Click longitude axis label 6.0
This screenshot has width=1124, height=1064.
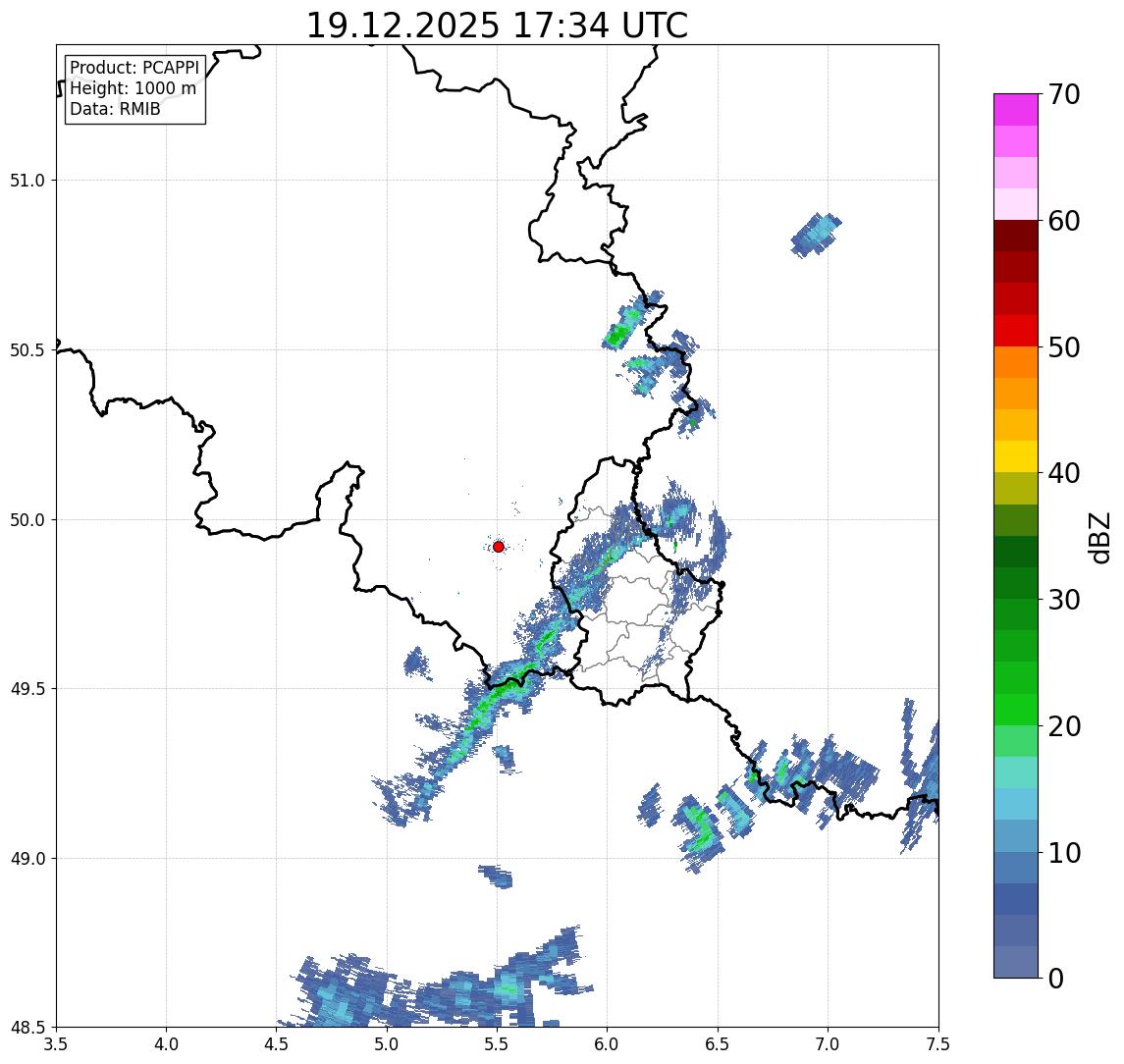pos(608,1044)
